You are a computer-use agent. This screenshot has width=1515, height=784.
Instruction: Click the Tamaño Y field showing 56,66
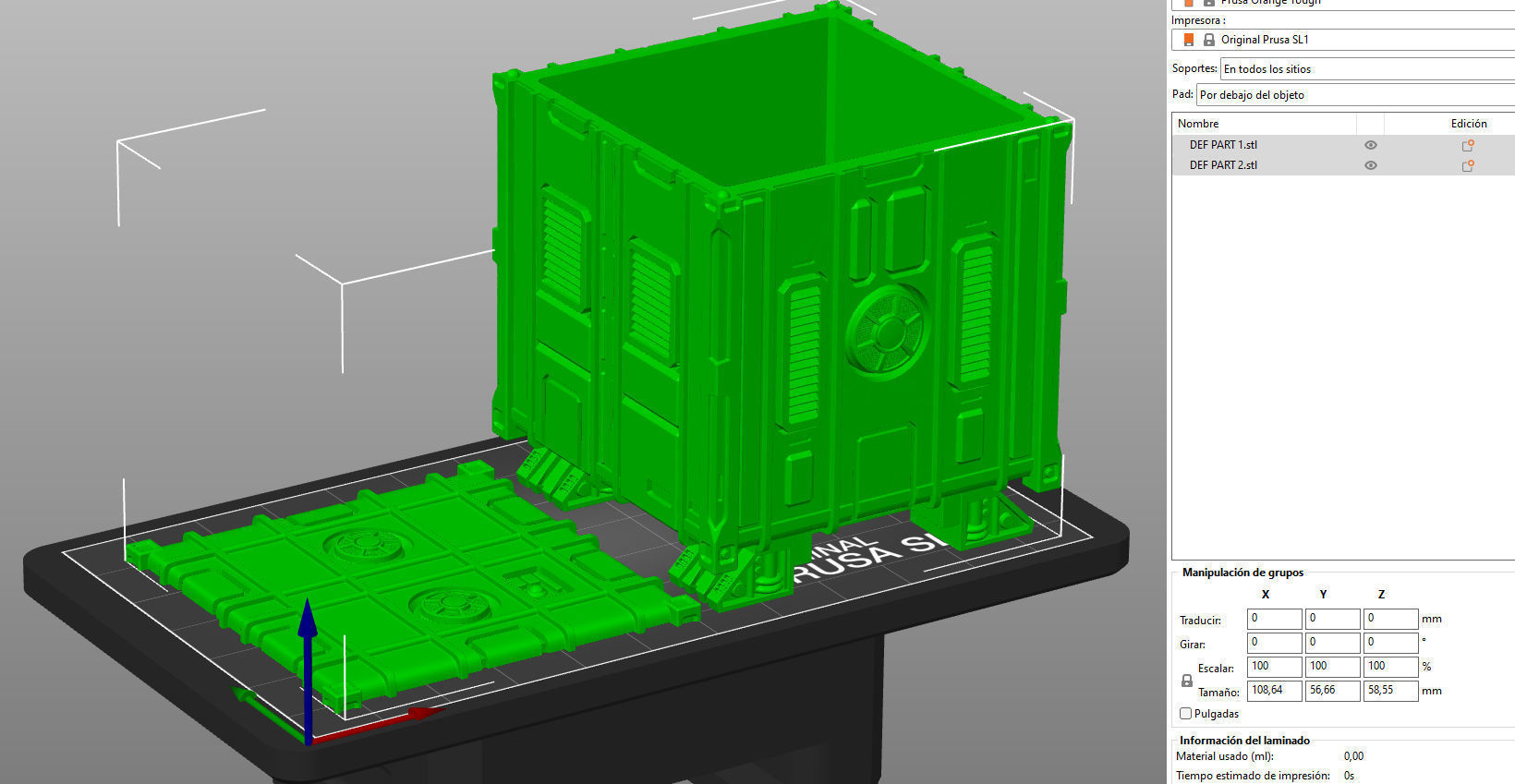[x=1332, y=691]
